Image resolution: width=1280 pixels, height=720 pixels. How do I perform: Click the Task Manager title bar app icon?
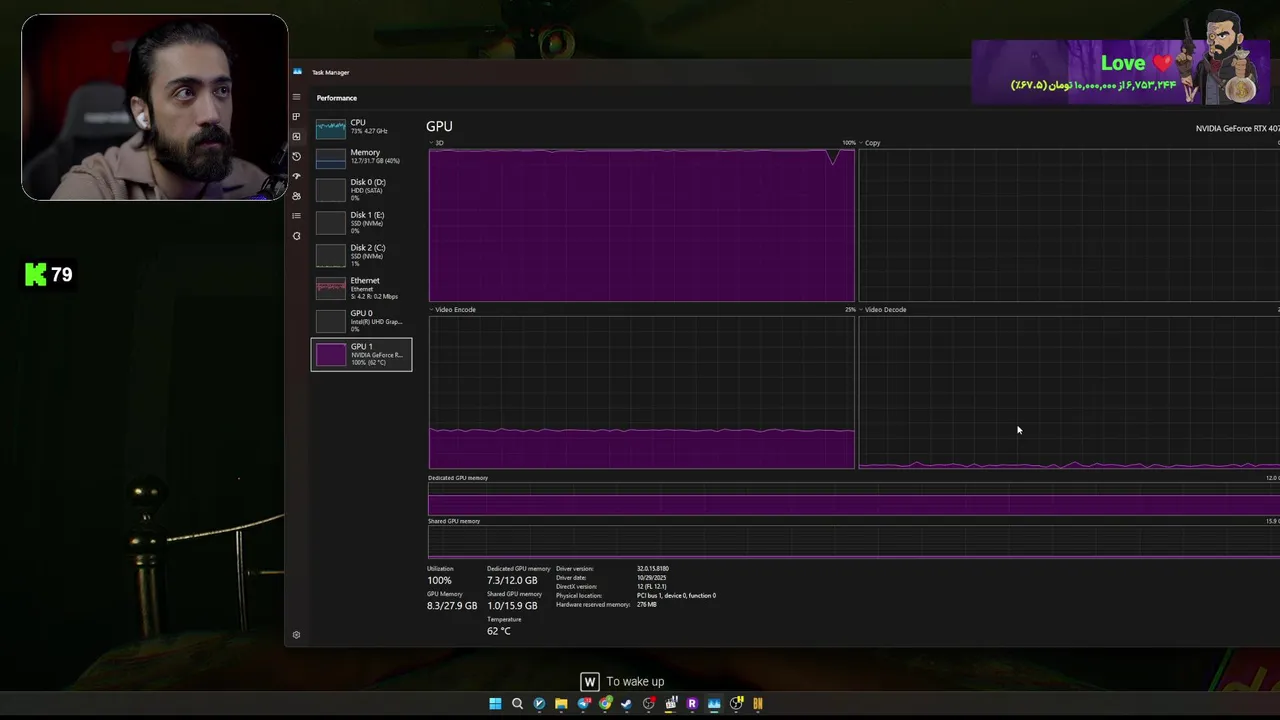point(297,72)
